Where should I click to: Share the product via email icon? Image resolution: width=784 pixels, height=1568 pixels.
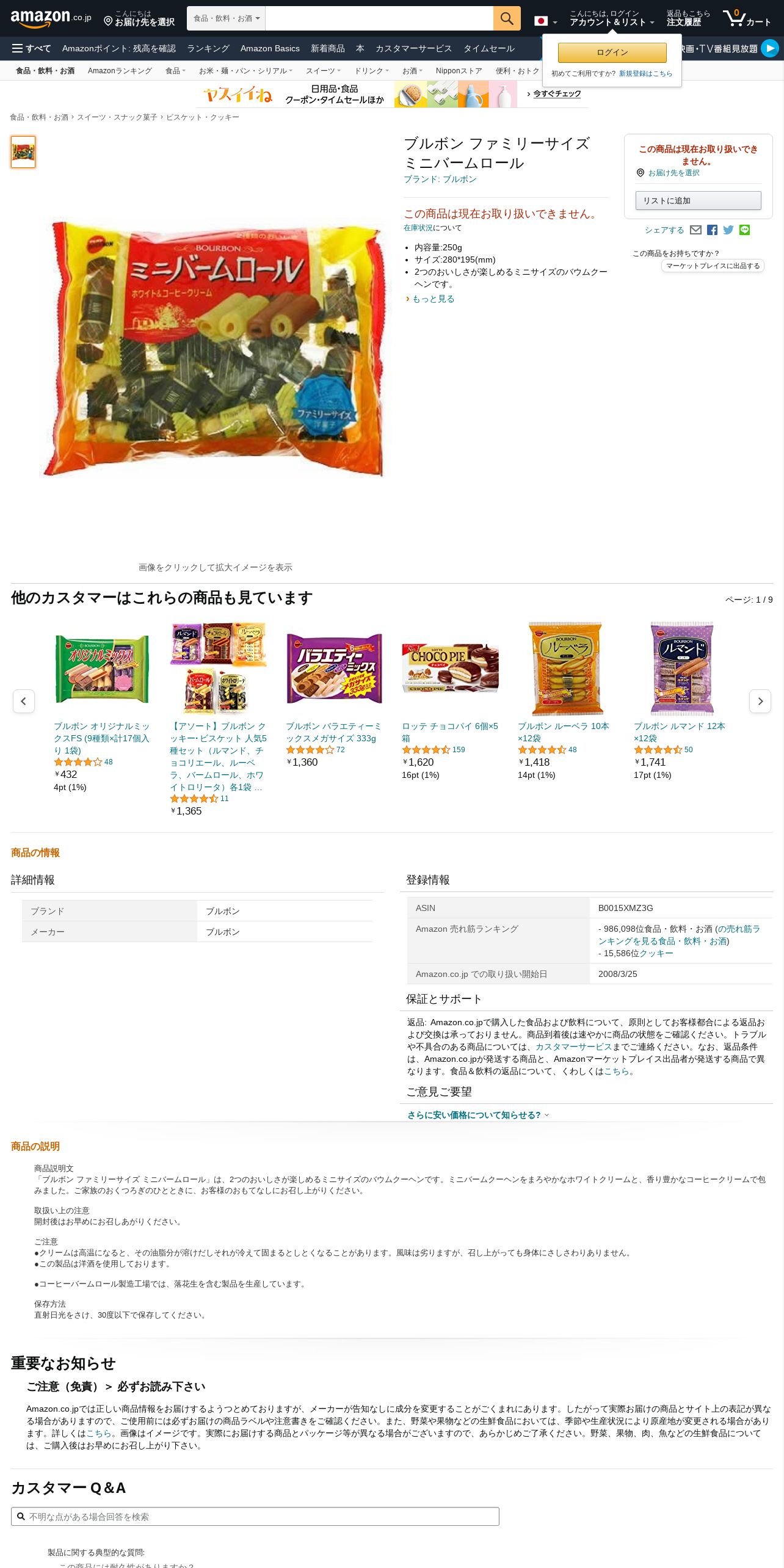point(695,230)
